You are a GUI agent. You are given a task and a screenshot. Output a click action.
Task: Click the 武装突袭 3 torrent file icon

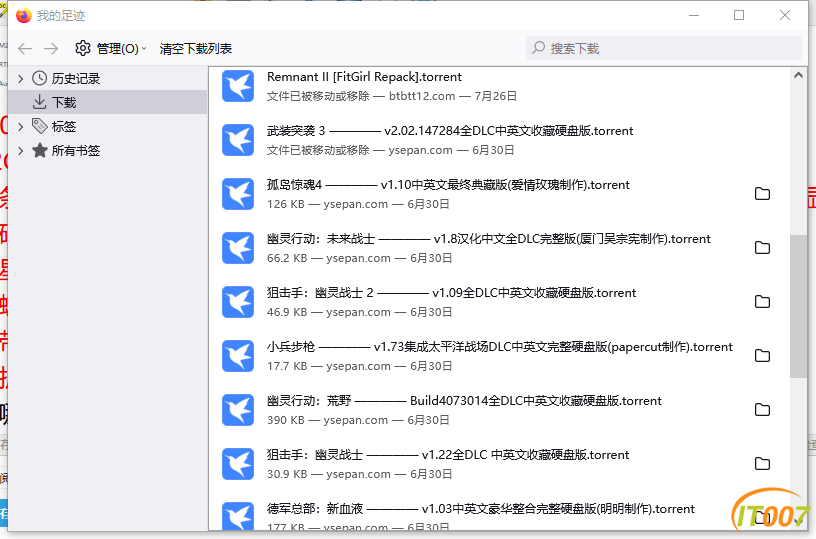tap(238, 140)
